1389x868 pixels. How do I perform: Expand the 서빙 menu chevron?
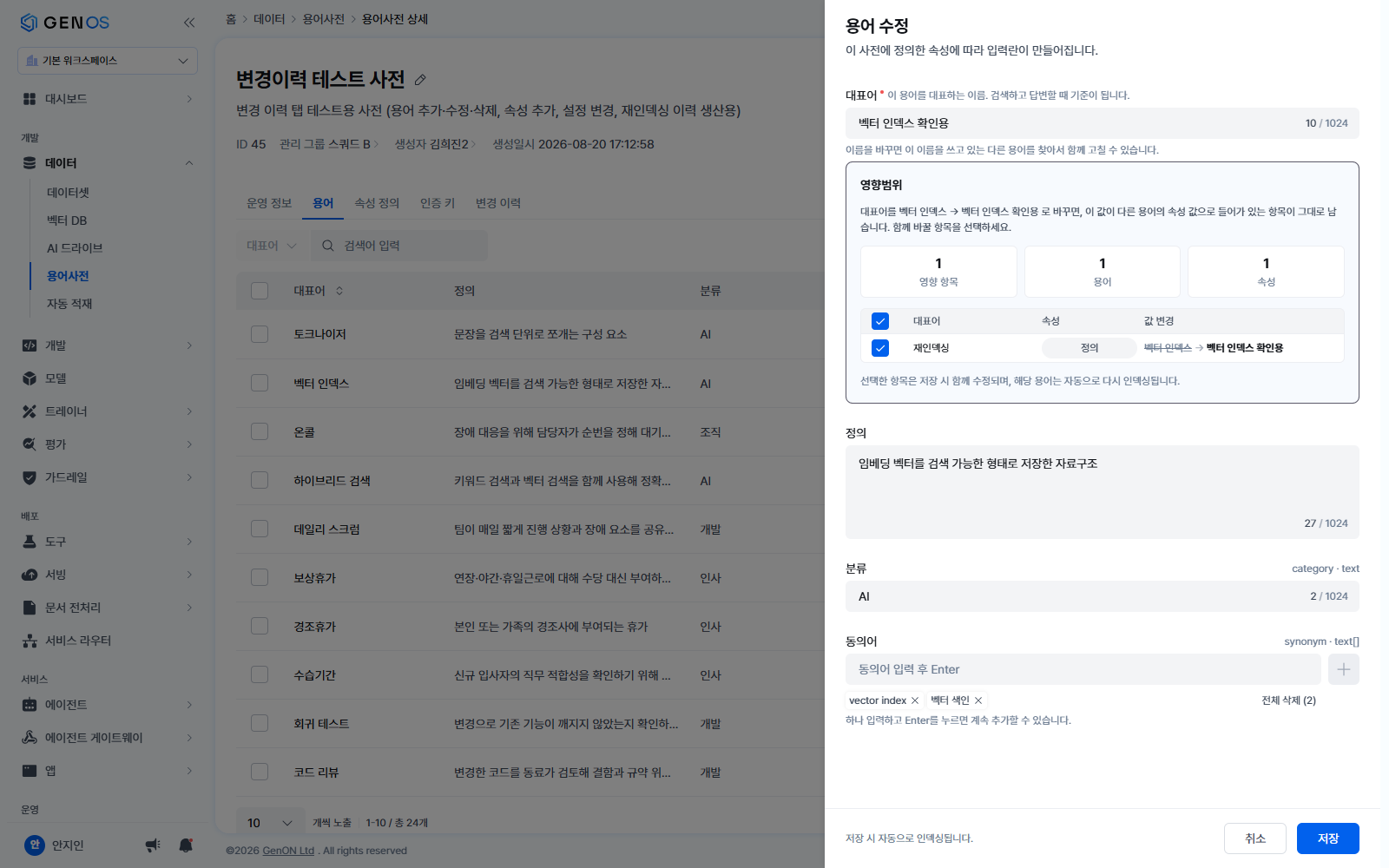(189, 575)
